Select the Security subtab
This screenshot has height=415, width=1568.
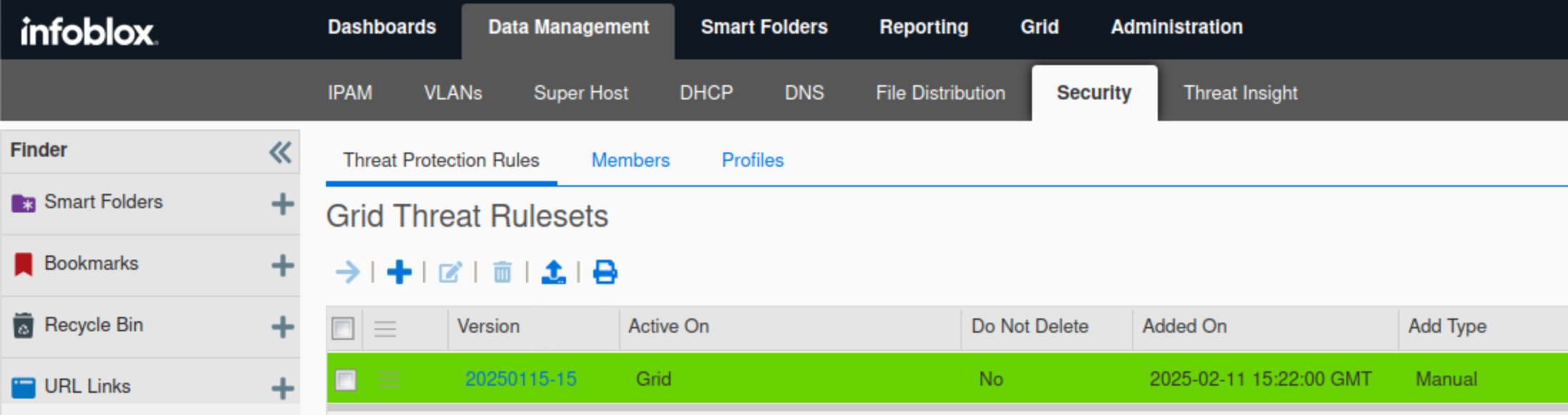[x=1094, y=93]
